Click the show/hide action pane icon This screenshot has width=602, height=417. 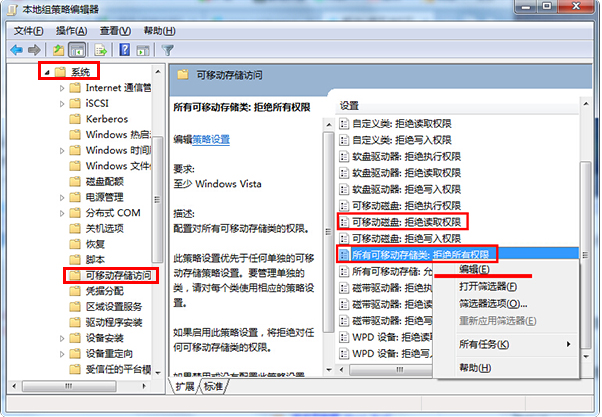coord(143,50)
